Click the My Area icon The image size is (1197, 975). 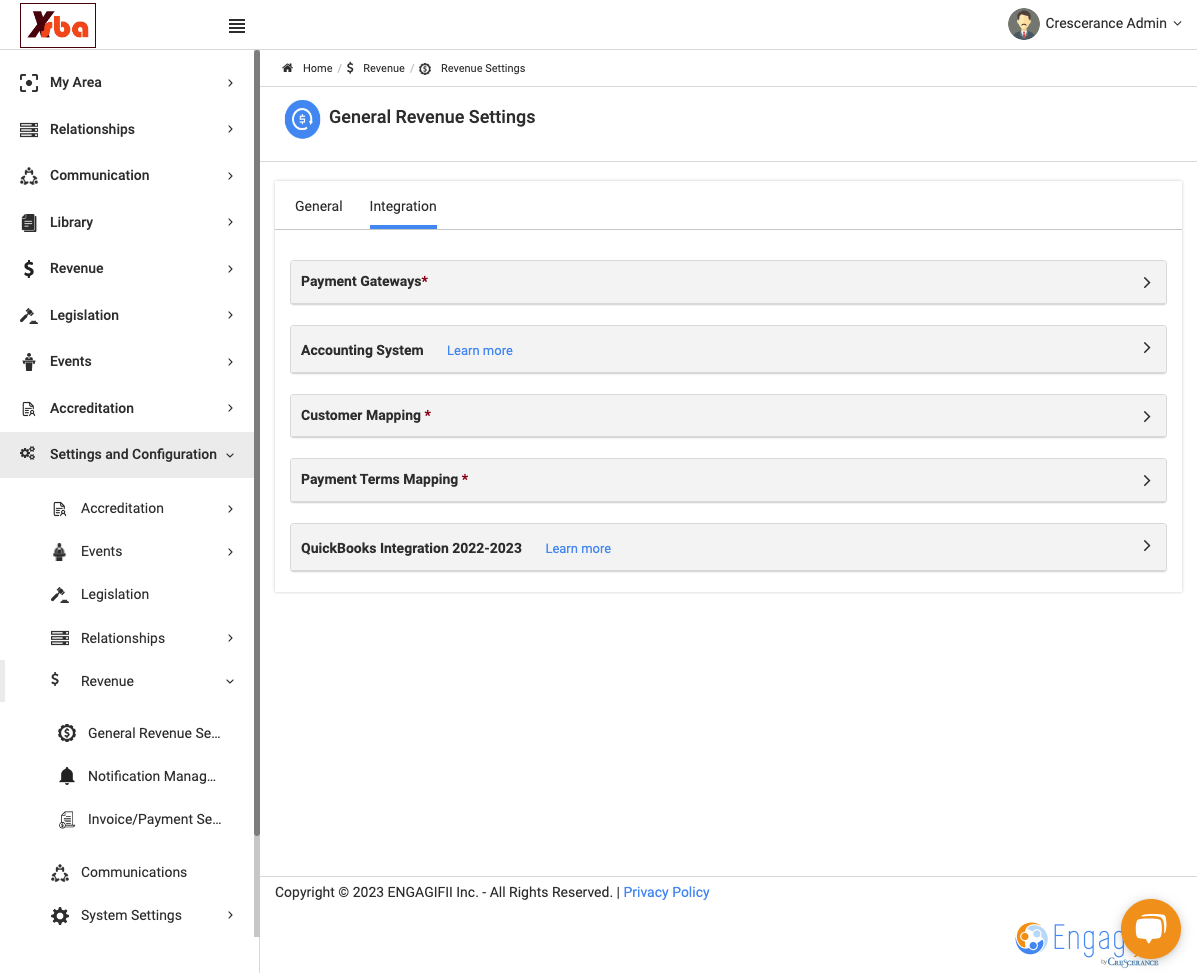tap(29, 82)
